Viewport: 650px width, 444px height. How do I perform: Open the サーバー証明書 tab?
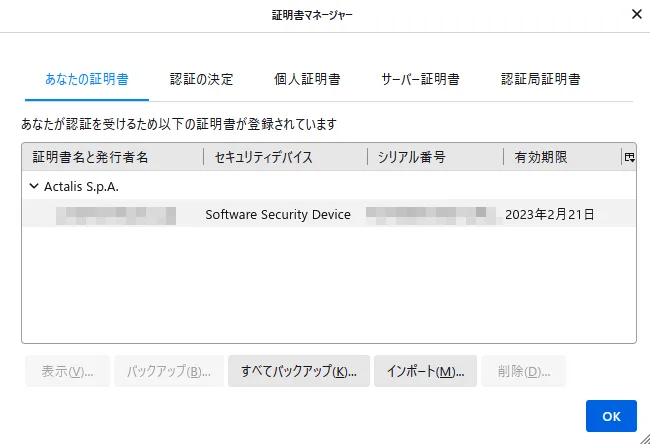420,79
